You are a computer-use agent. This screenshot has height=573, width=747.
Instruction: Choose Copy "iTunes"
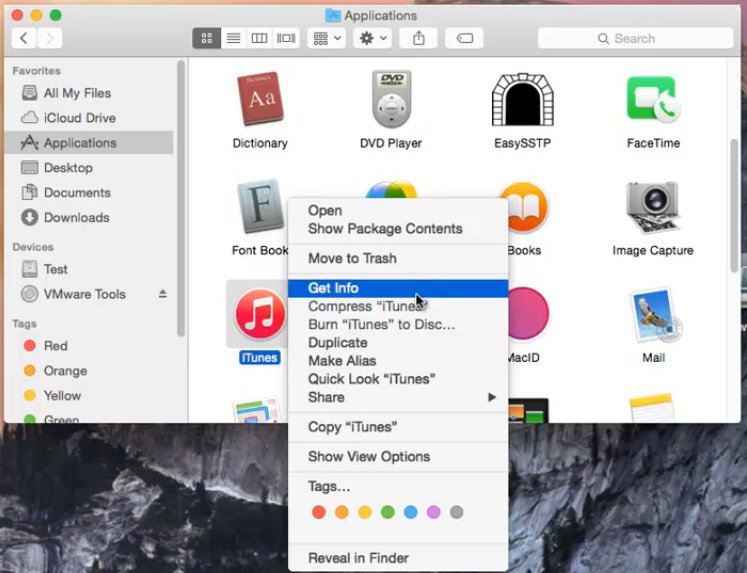pyautogui.click(x=398, y=427)
